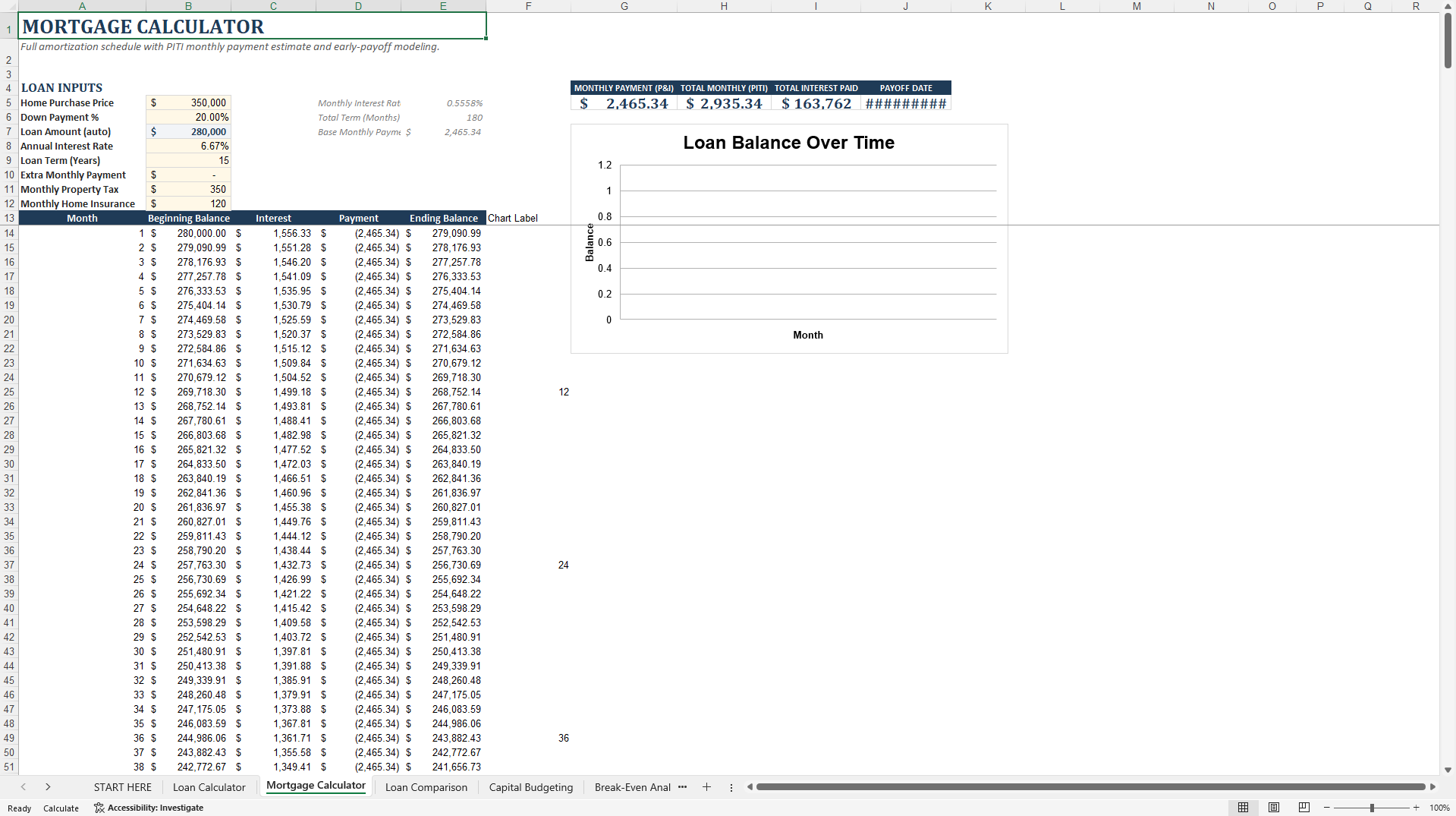Select the Total Monthly (PITI) value 2,935.34

point(724,104)
